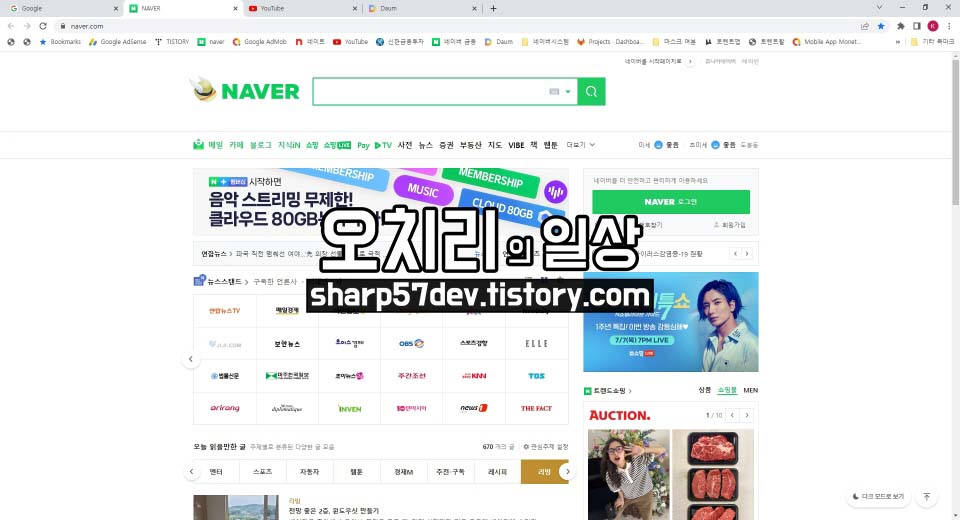Select the 웹툰 topic tab
Screen dimensions: 960x520
pyautogui.click(x=356, y=472)
